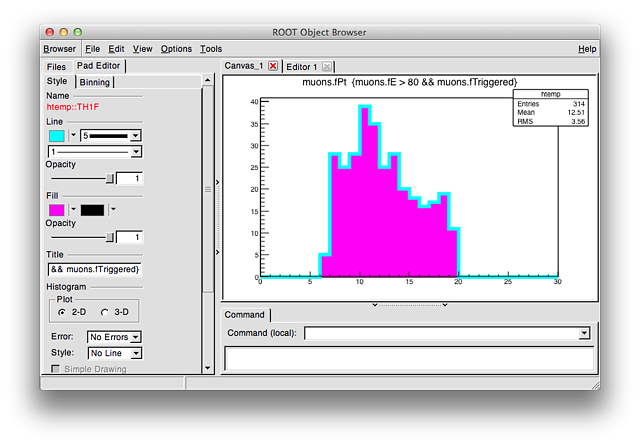Switch to the Files tab

(56, 67)
